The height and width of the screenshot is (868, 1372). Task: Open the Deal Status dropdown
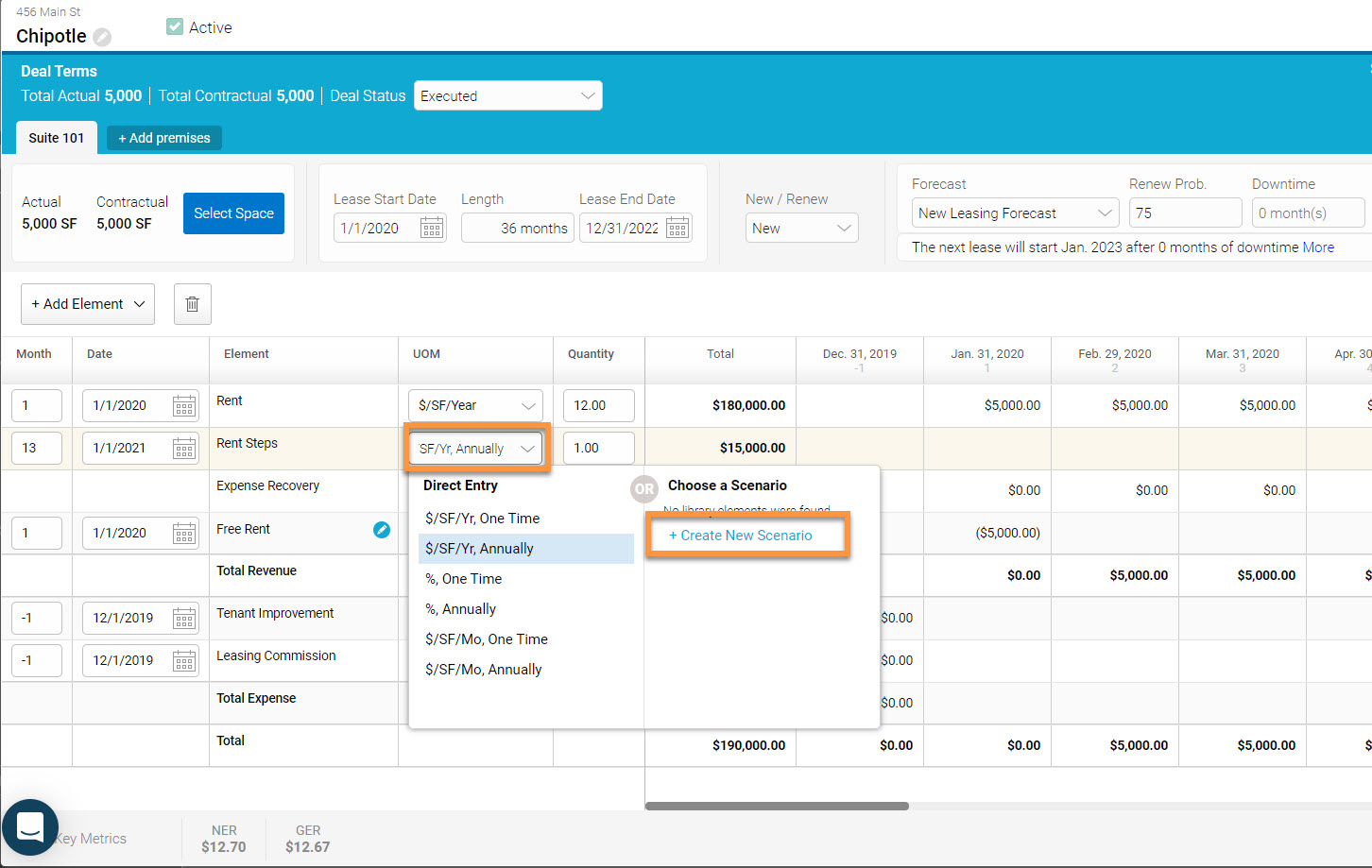pos(507,94)
